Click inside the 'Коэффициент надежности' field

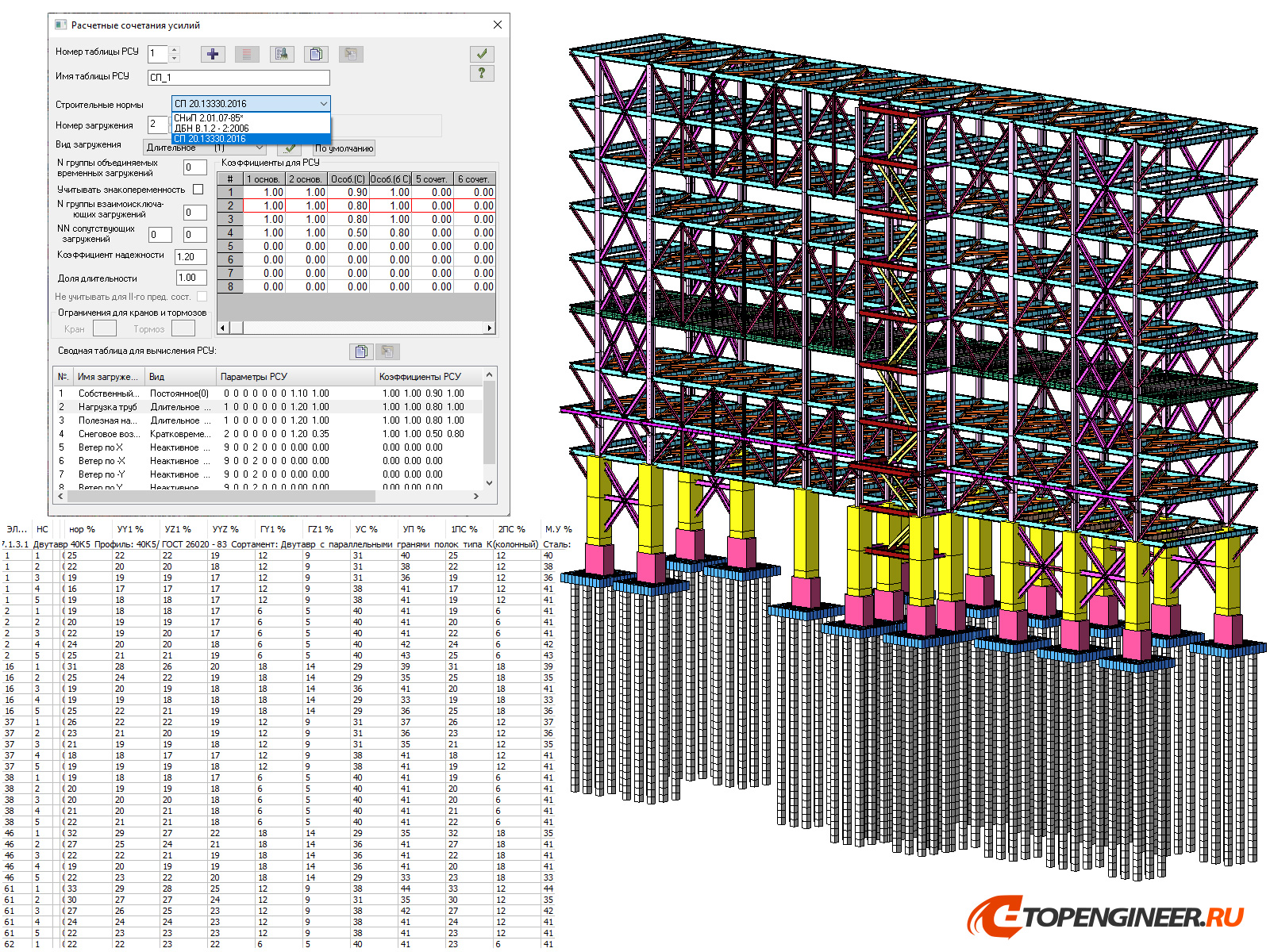point(190,257)
